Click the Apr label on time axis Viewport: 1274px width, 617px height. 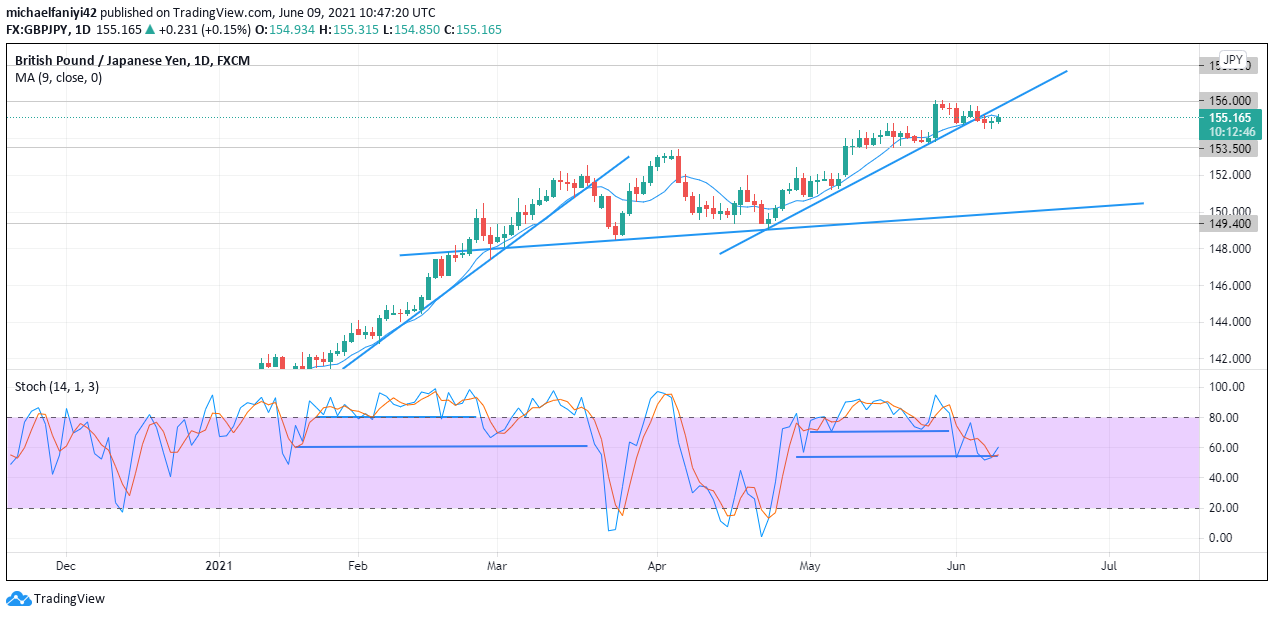(657, 566)
